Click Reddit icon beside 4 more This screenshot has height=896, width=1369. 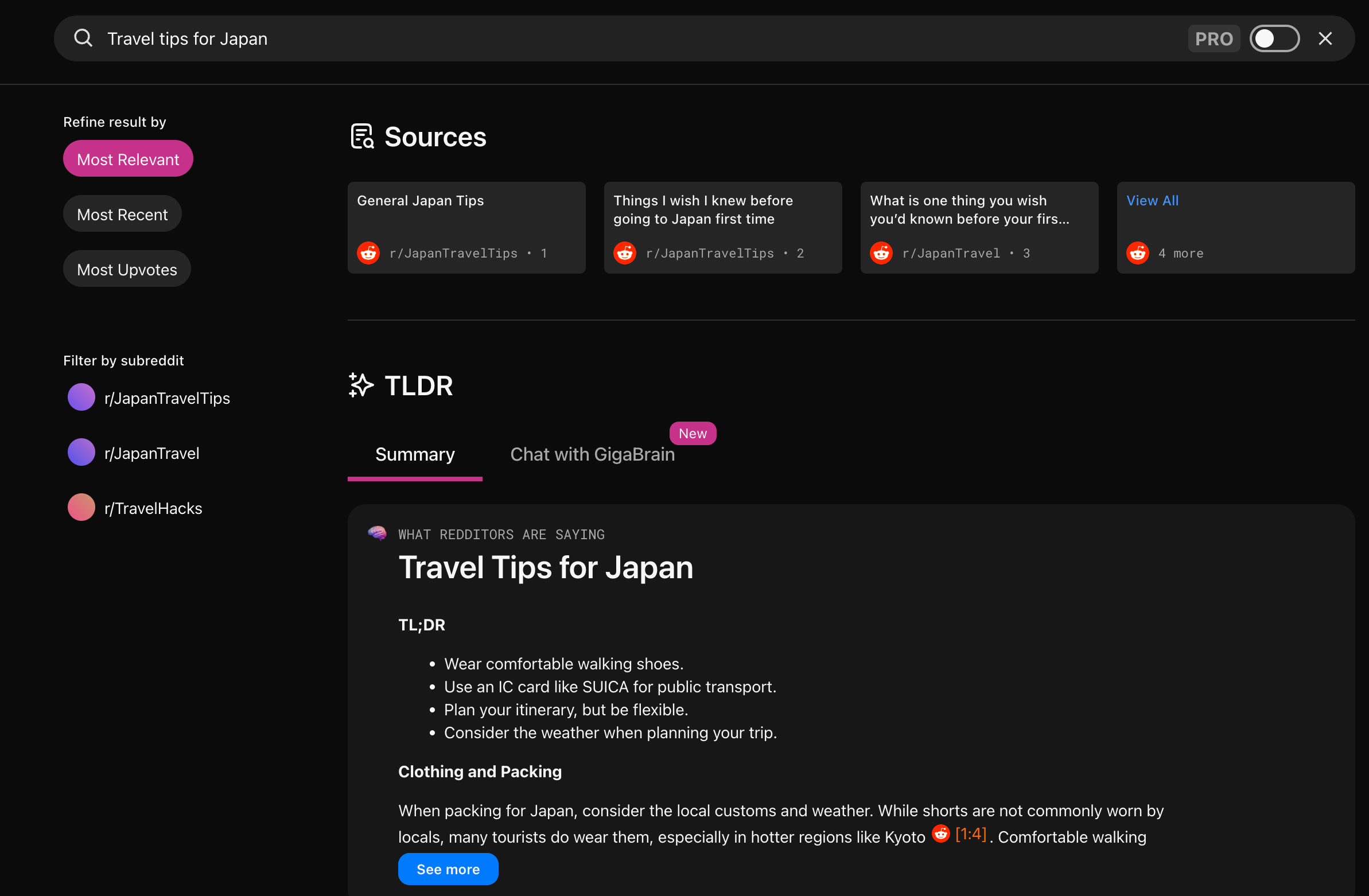(x=1137, y=253)
